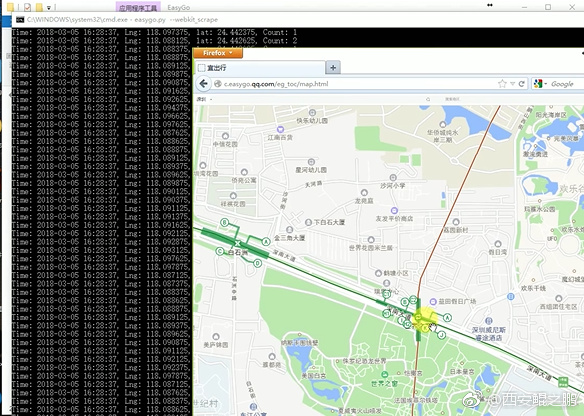Click exit J marker near 世界之窗 station

441,335
